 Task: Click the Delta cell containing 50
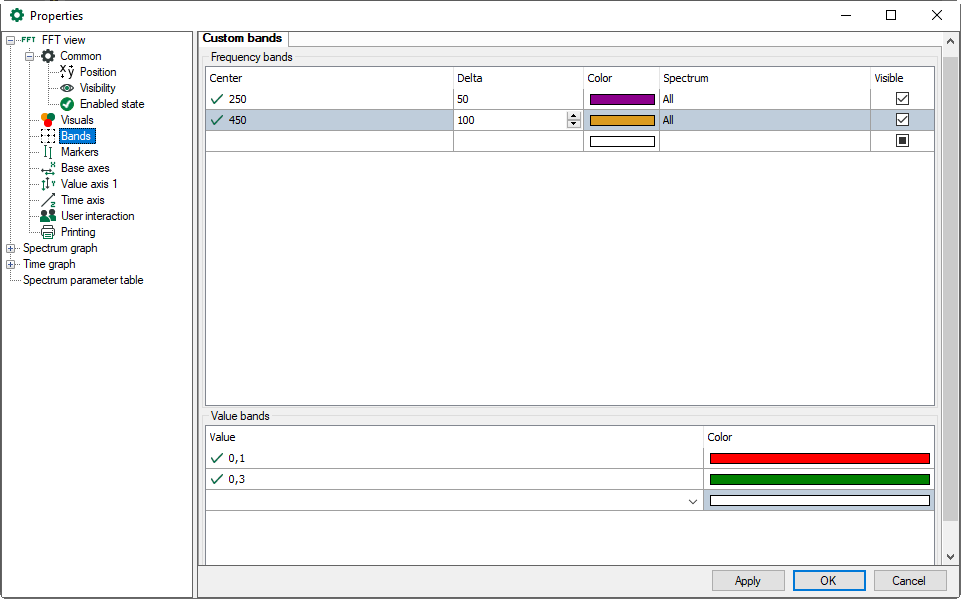coord(518,99)
